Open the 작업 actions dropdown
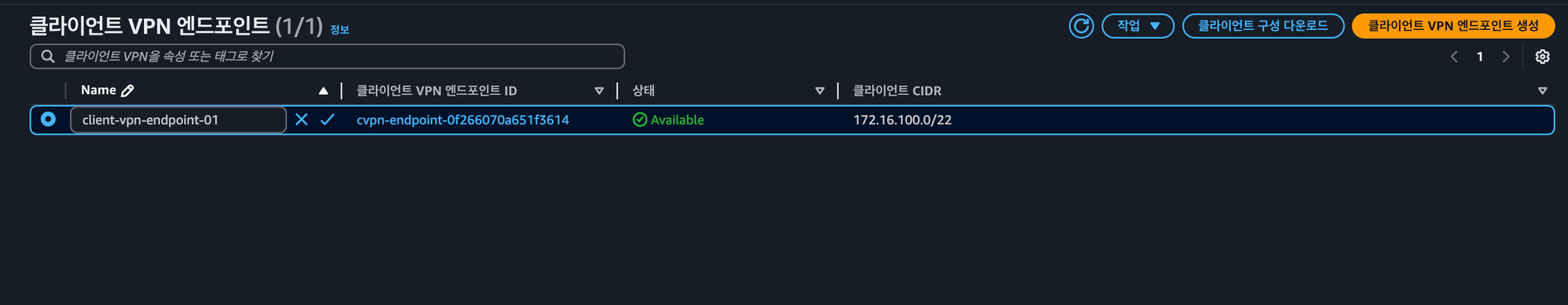 [x=1138, y=26]
